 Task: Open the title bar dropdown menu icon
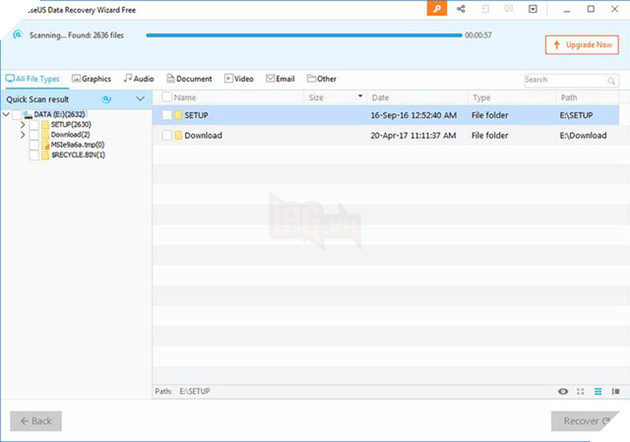tap(533, 9)
